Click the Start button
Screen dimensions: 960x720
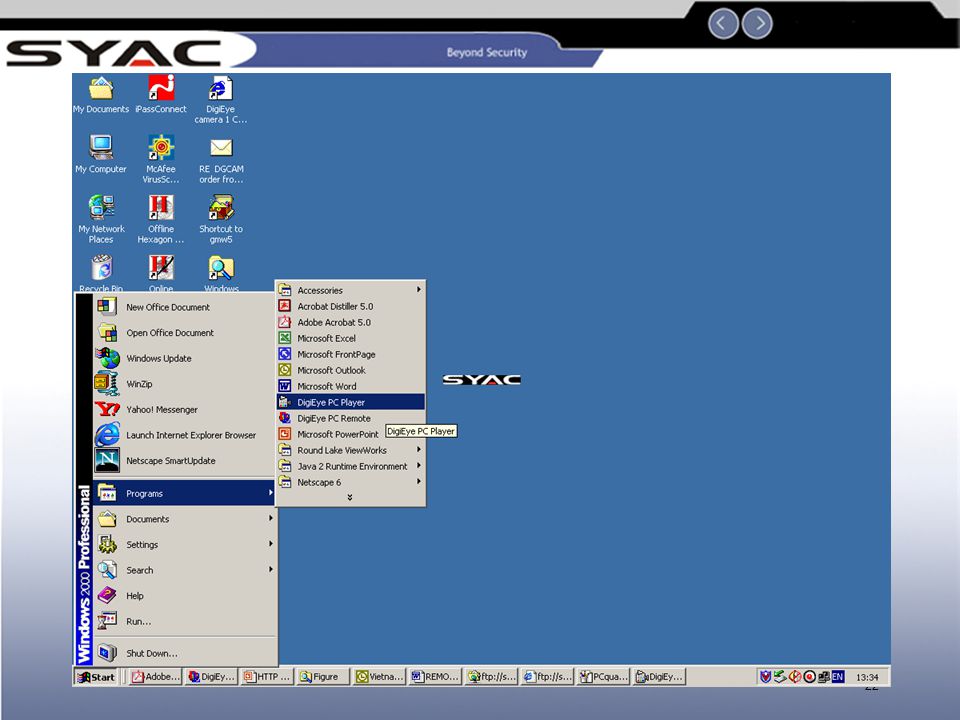pos(96,677)
